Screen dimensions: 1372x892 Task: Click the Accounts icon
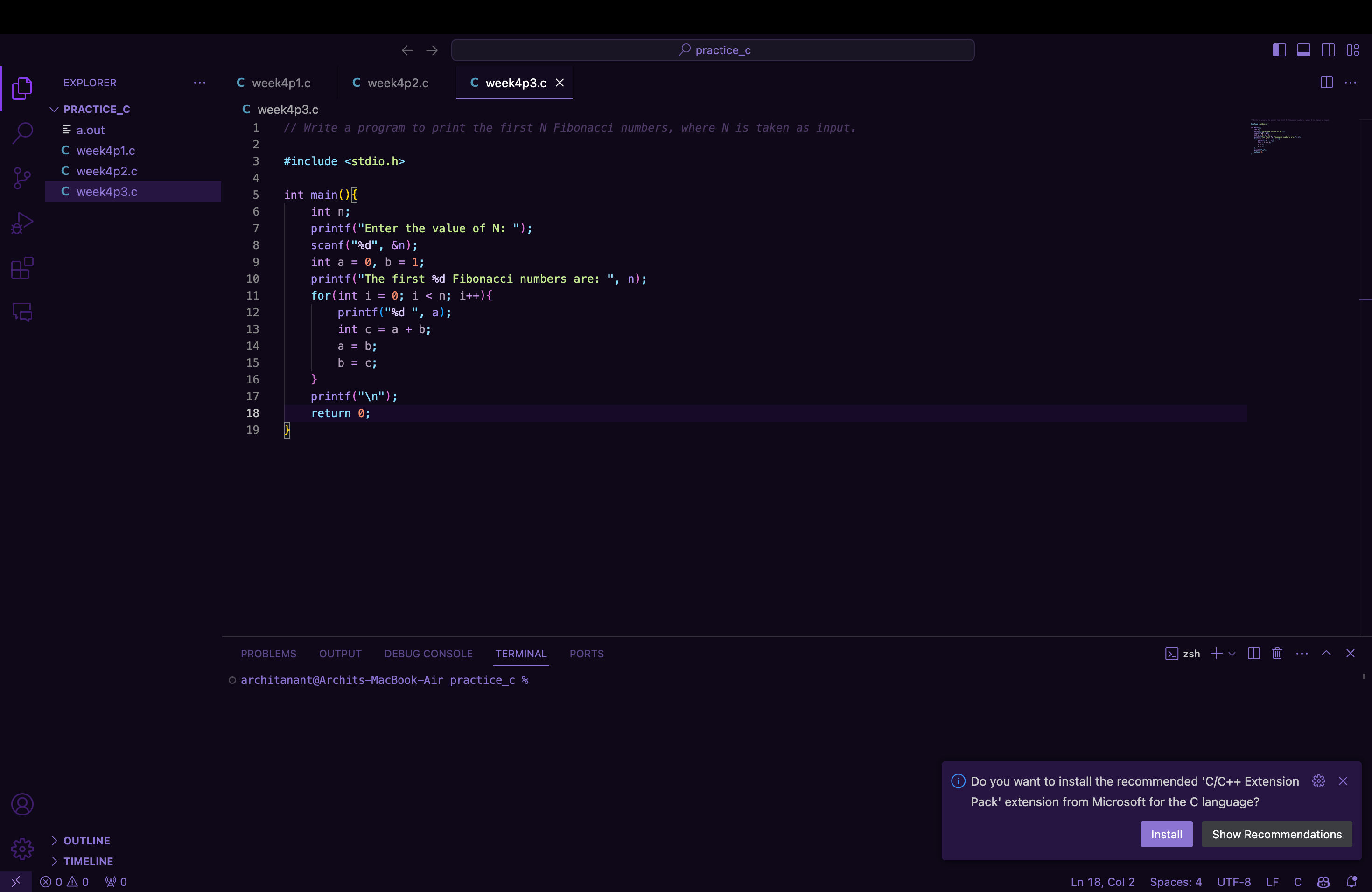coord(22,804)
